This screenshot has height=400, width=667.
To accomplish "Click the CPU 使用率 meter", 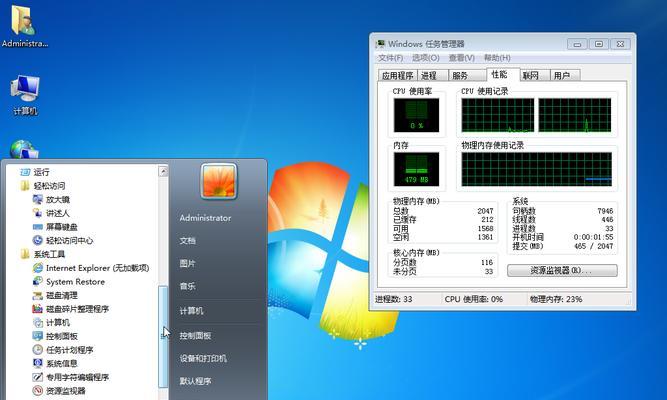I will coord(416,115).
